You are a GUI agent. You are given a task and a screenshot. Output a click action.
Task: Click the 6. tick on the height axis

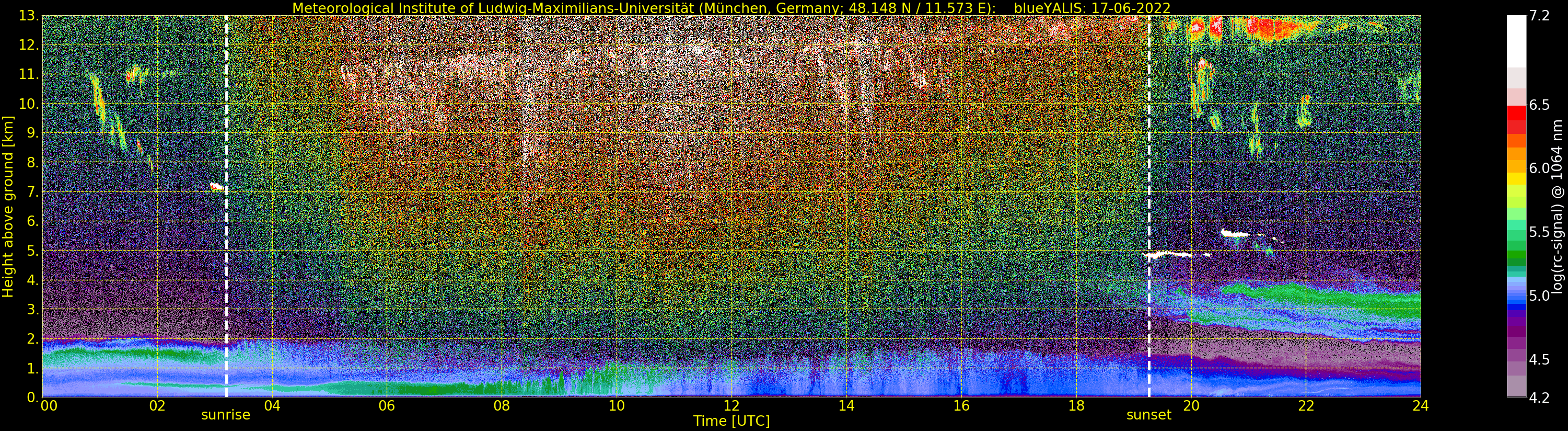coord(32,221)
